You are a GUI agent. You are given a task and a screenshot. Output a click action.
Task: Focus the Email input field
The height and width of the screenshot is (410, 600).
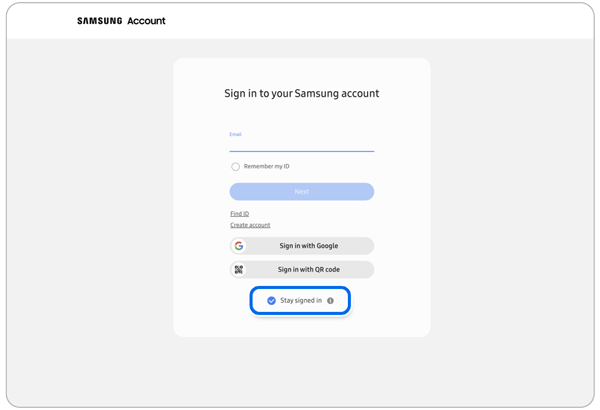(301, 145)
